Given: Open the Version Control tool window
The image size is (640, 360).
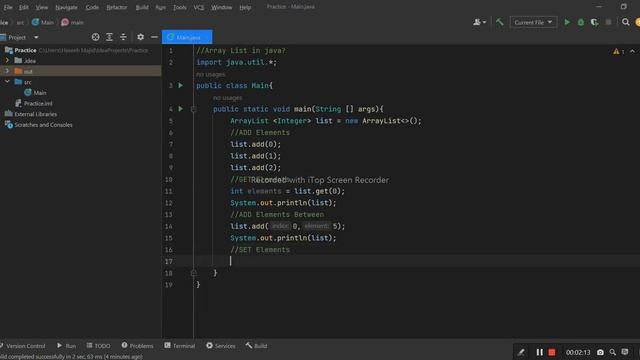Looking at the screenshot, I should point(23,346).
